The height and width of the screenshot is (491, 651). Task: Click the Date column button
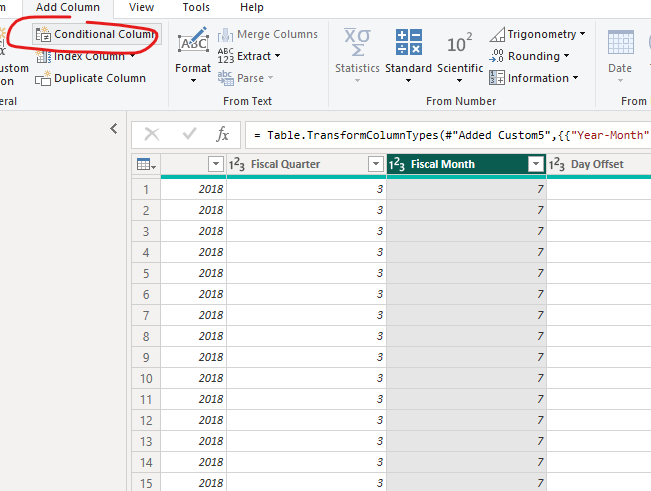[620, 55]
